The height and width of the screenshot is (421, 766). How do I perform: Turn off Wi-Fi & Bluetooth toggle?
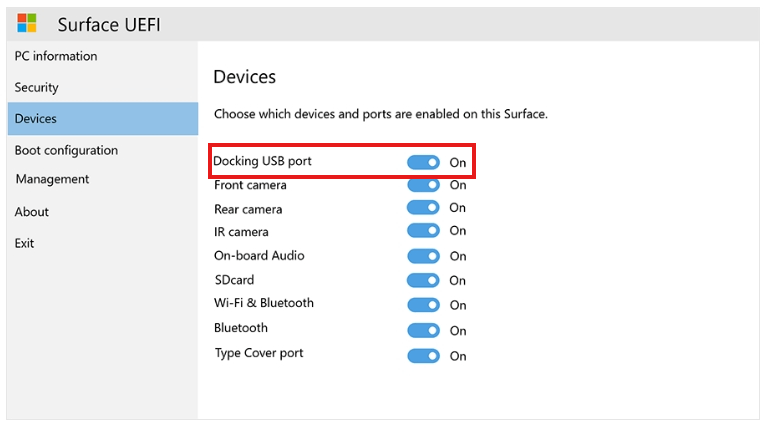(423, 305)
